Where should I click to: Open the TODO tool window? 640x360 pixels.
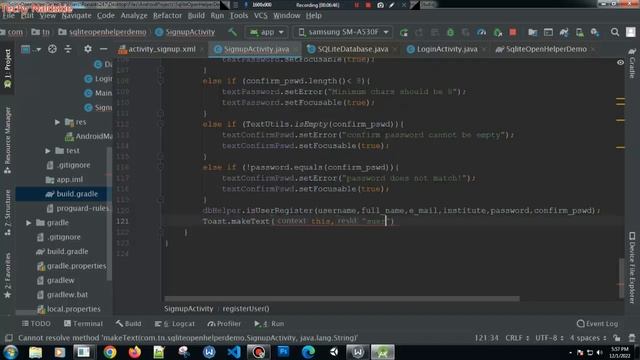click(x=36, y=323)
